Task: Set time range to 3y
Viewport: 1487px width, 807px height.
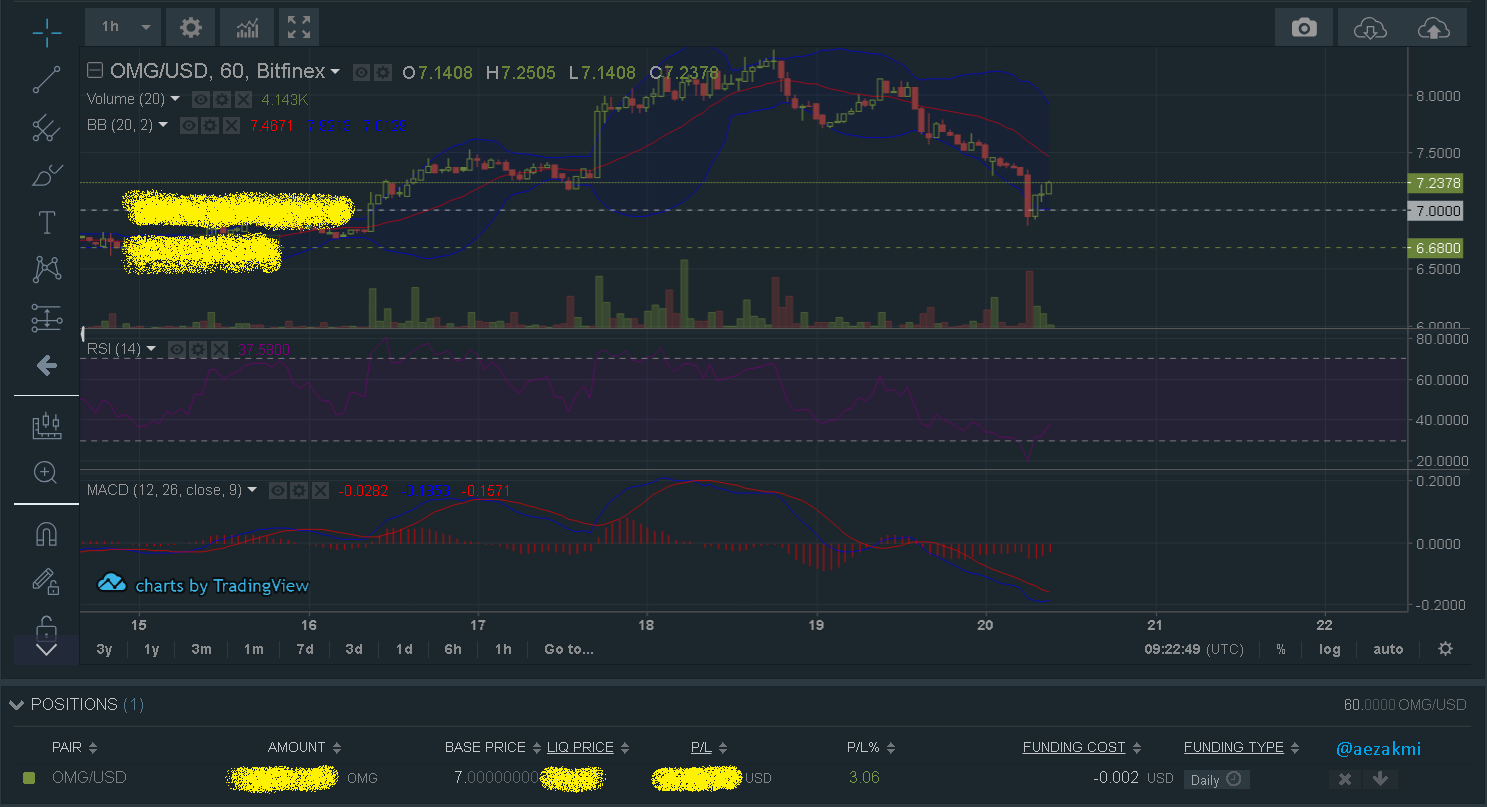Action: (104, 649)
